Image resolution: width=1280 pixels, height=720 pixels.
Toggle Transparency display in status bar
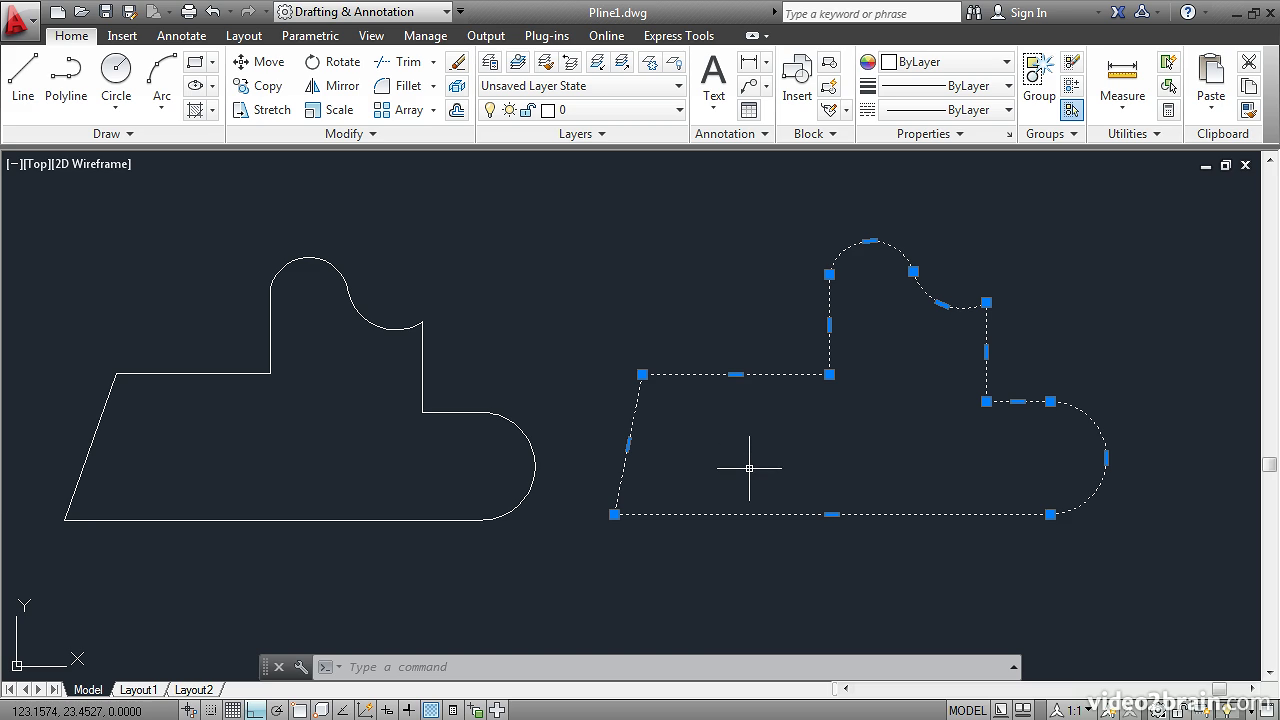(x=431, y=711)
